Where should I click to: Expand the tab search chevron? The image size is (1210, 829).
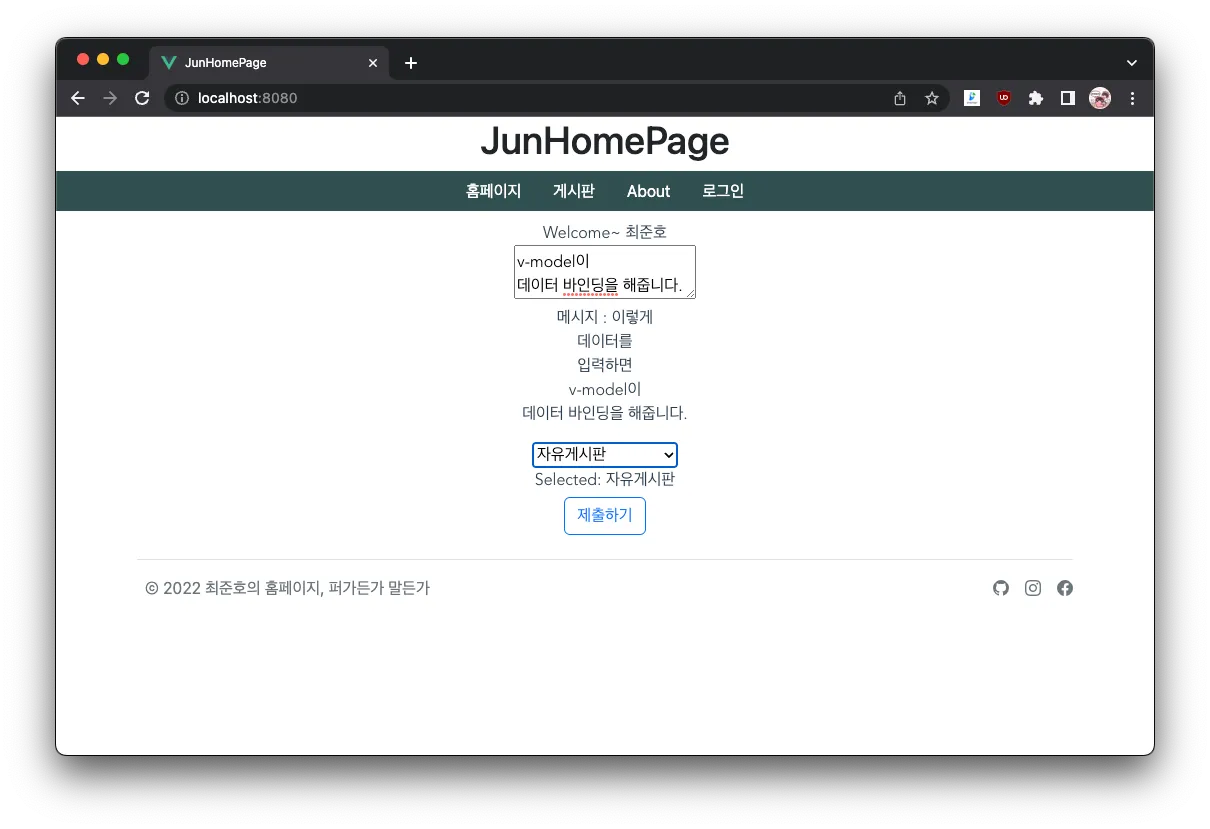pyautogui.click(x=1132, y=63)
